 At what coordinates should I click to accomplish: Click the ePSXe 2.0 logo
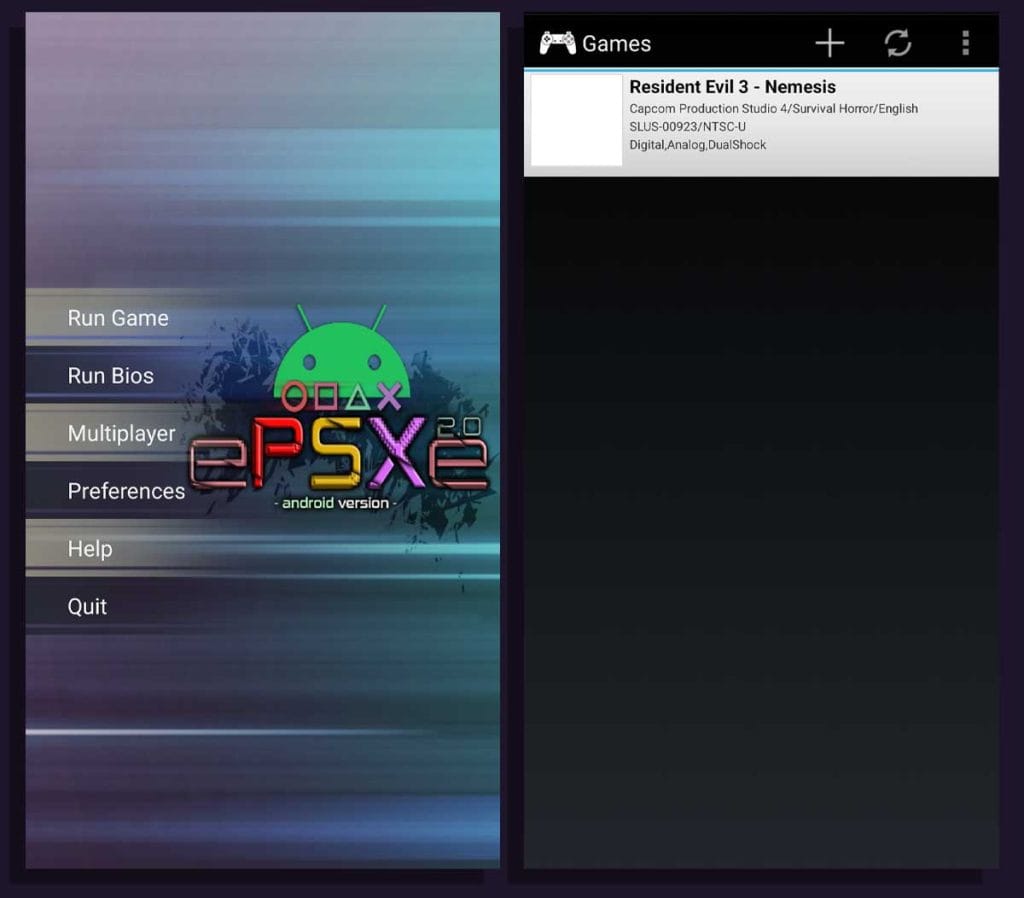[x=339, y=453]
